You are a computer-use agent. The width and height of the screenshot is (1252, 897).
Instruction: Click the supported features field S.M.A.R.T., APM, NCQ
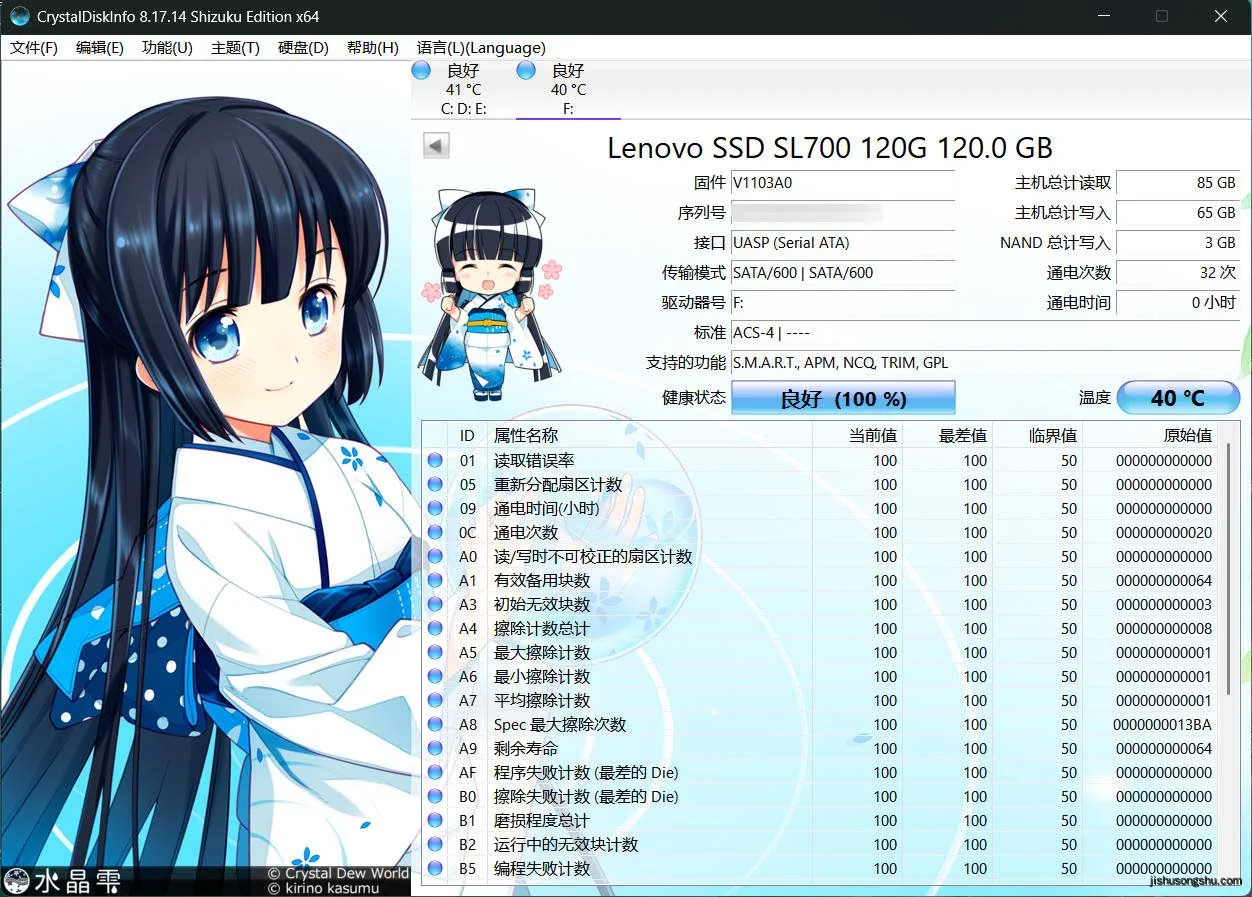pyautogui.click(x=985, y=363)
